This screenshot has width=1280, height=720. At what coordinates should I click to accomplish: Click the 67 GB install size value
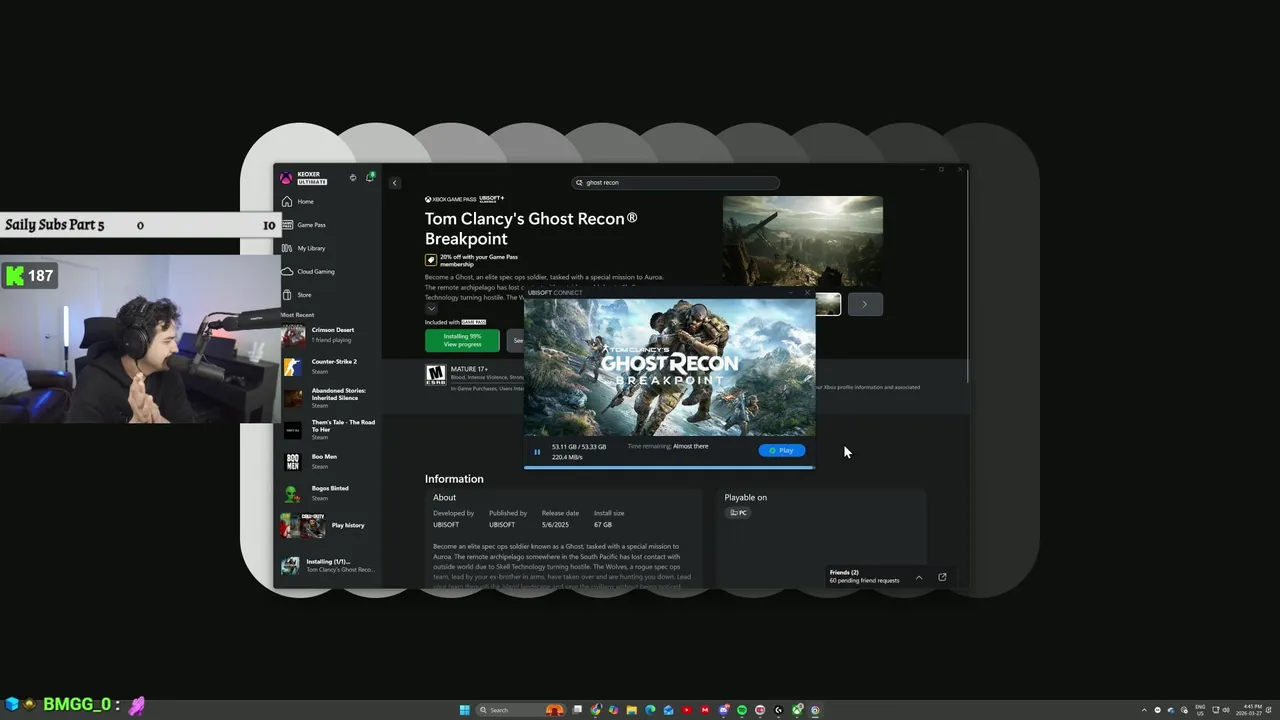coord(603,525)
